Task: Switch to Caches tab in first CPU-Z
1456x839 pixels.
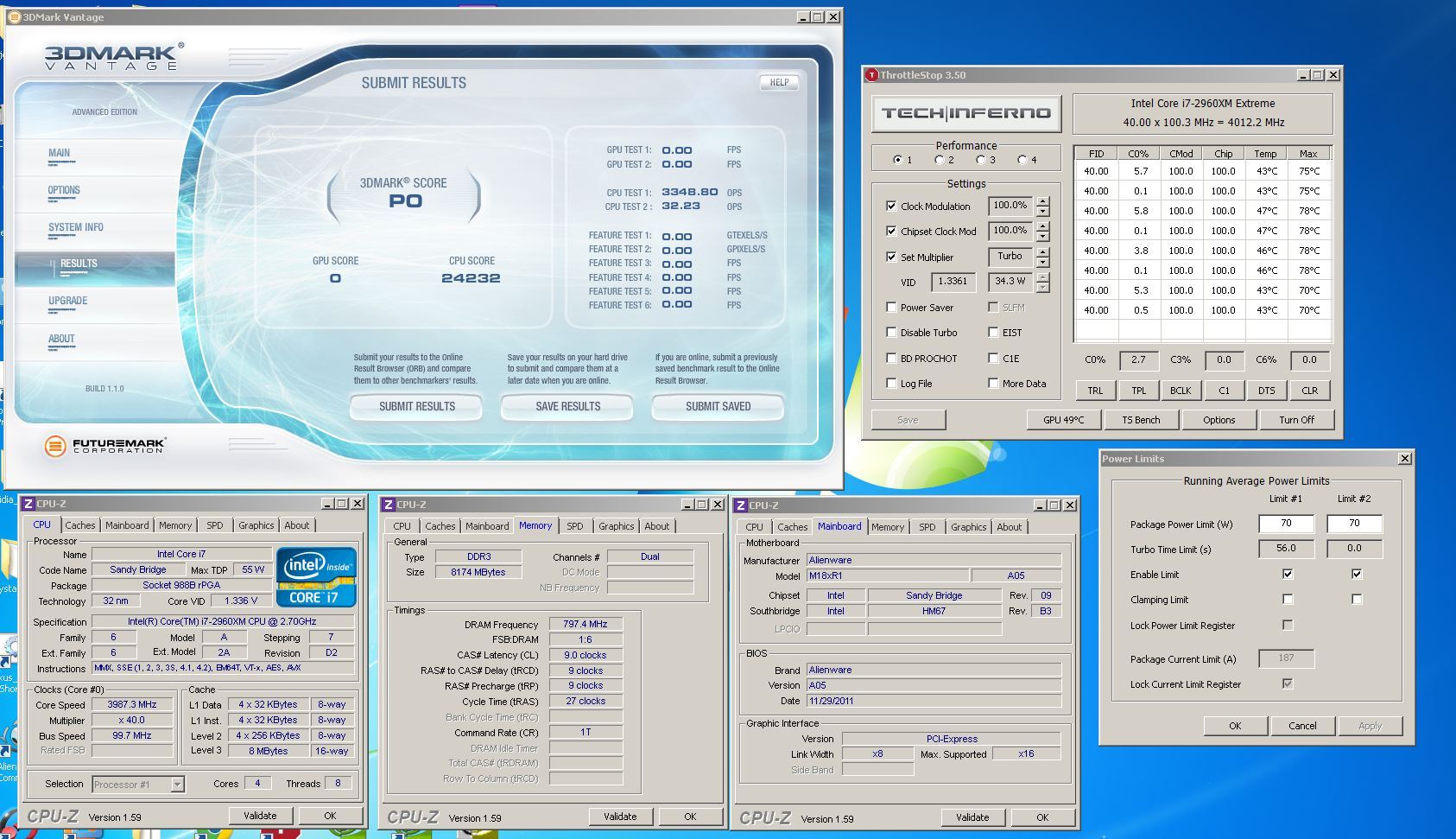Action: click(x=80, y=525)
